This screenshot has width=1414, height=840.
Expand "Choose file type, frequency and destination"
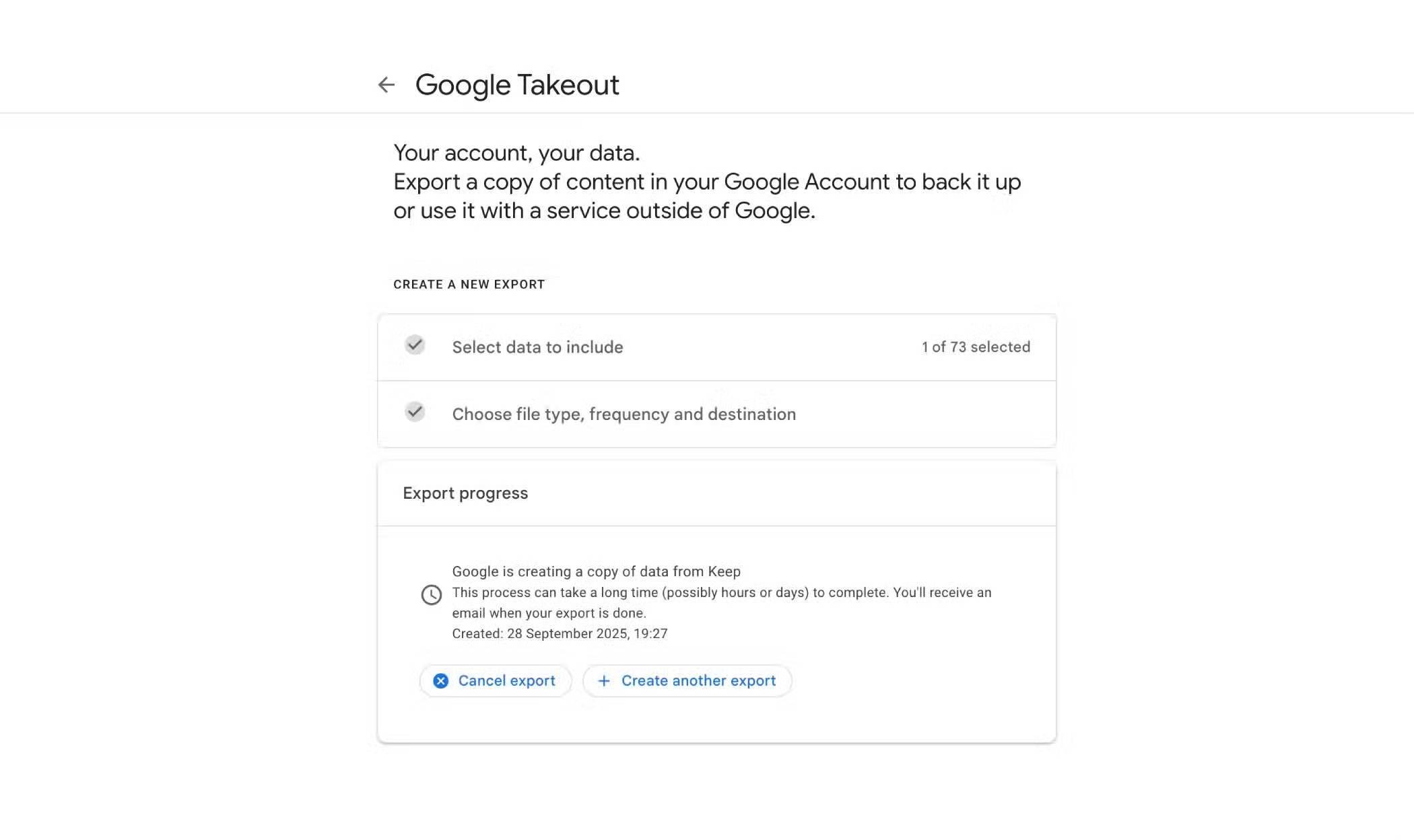point(624,414)
